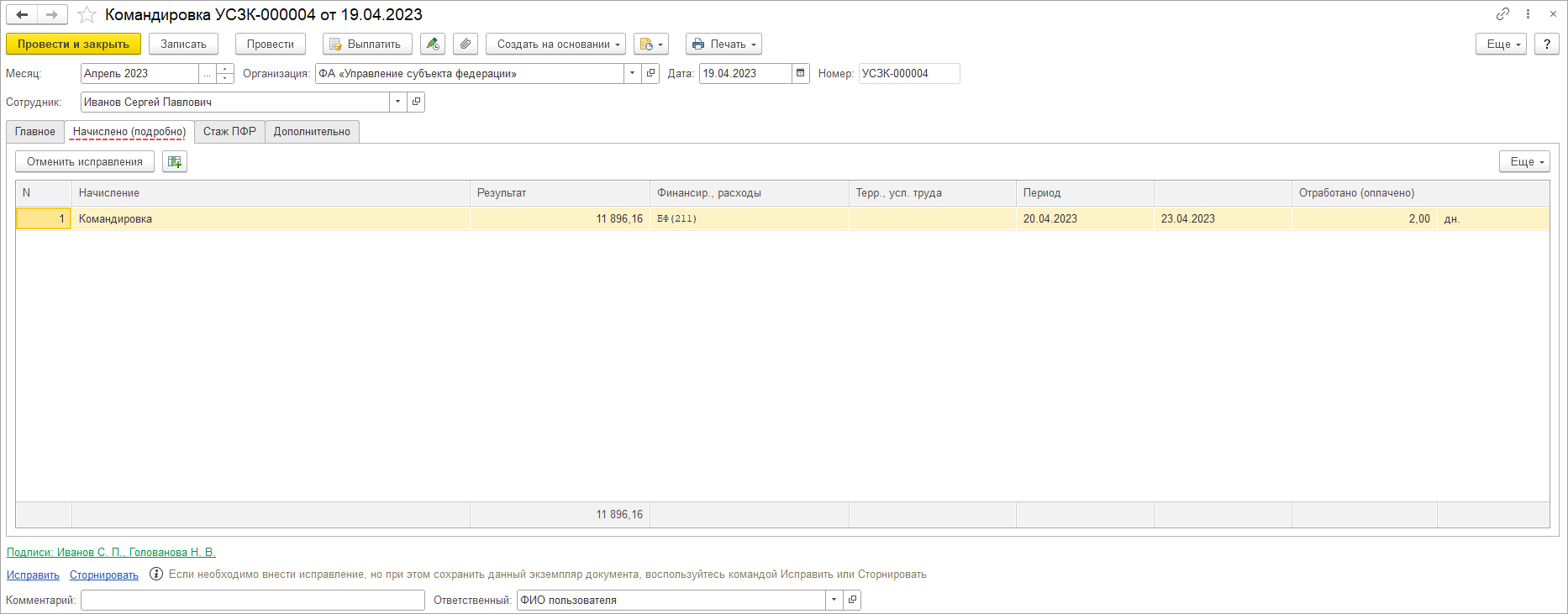Click Финансир., расходы column header
Viewport: 1568px width, 614px height.
pyautogui.click(x=750, y=193)
